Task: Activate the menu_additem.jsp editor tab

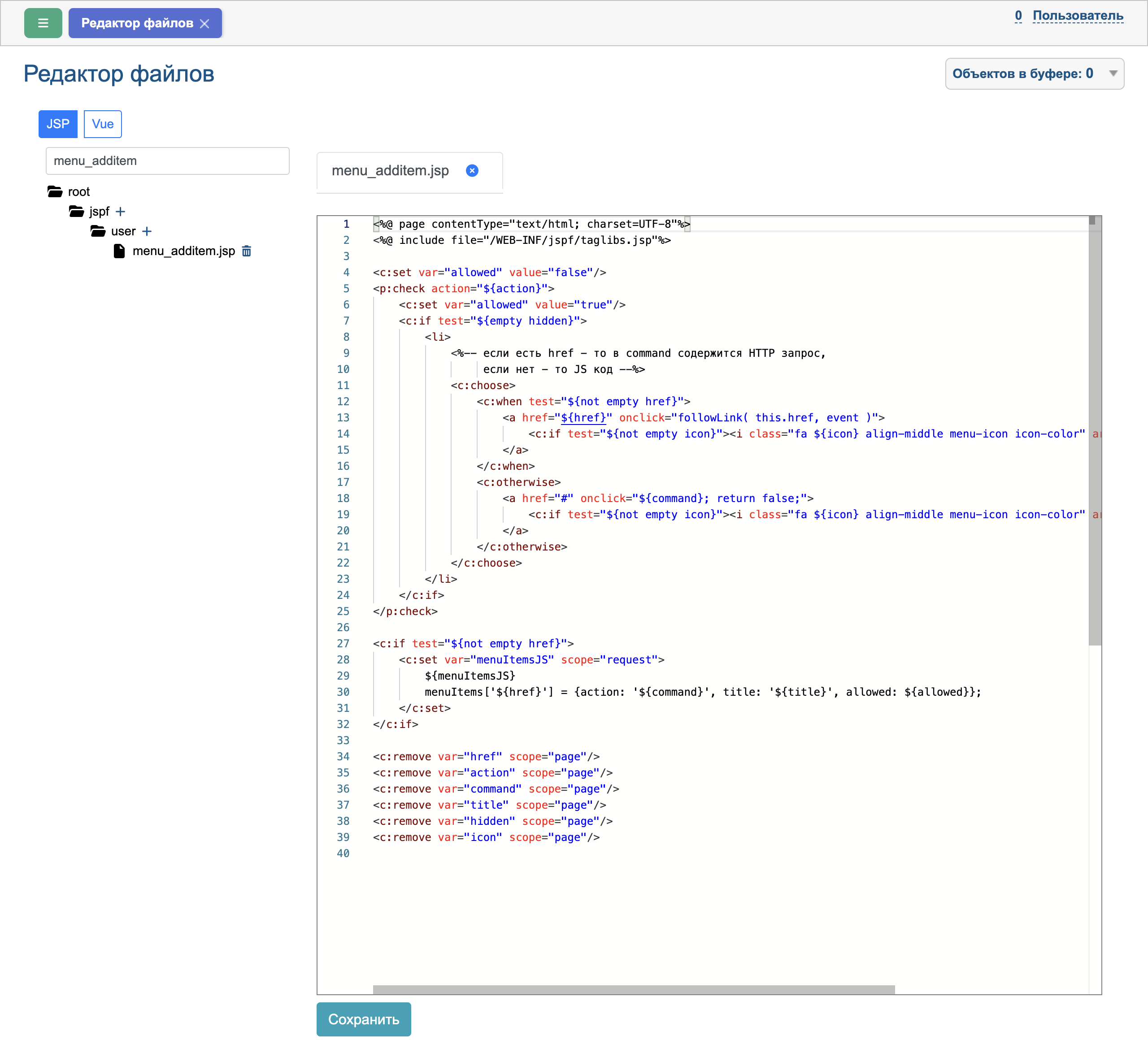Action: [390, 171]
